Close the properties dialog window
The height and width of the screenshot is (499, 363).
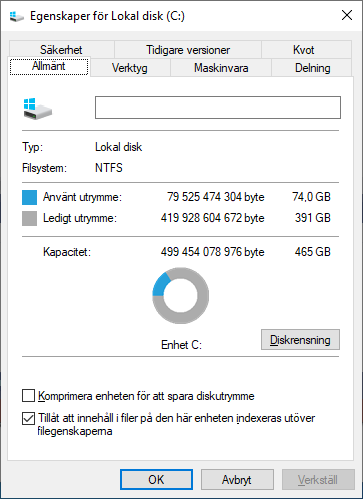[x=347, y=15]
